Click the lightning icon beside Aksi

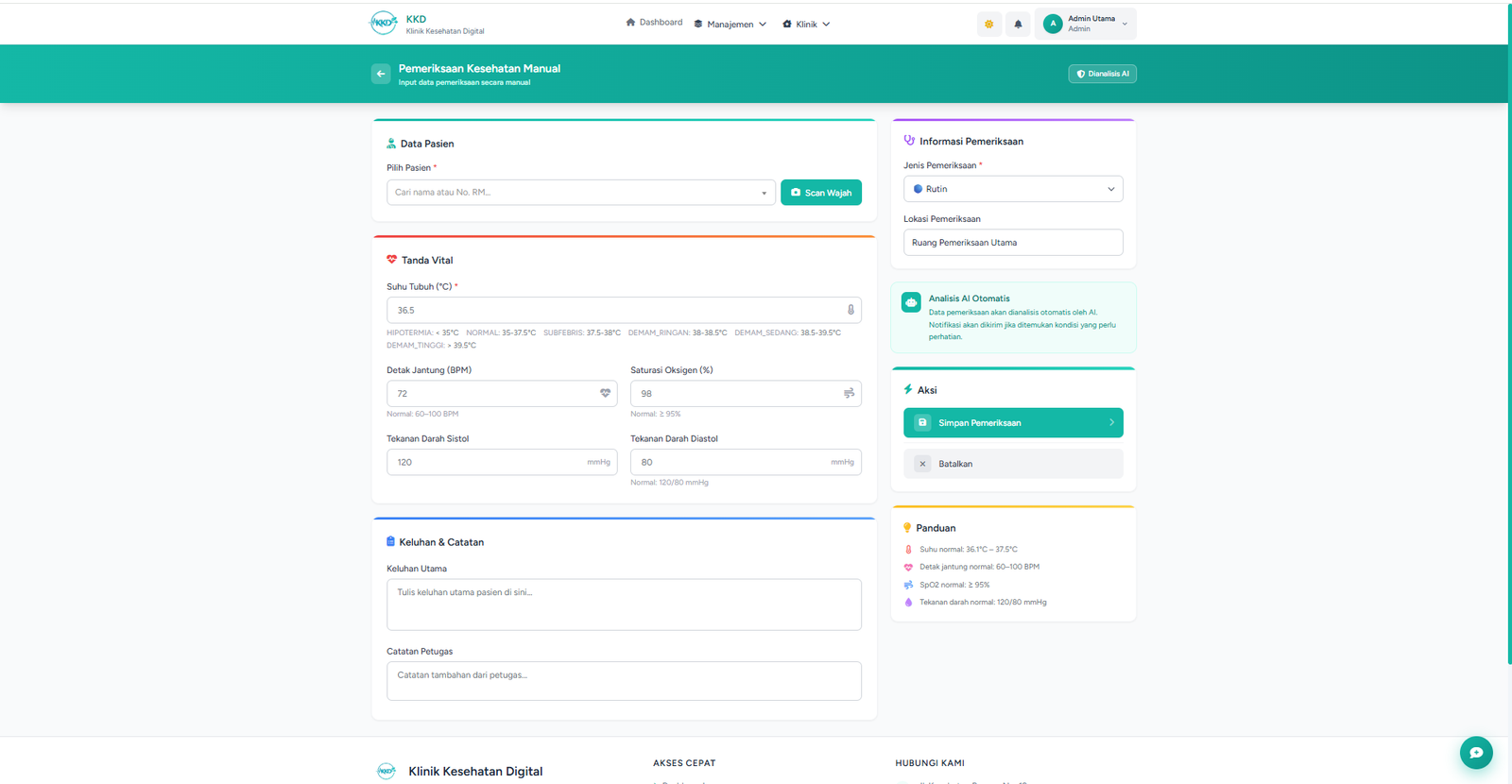(x=908, y=389)
